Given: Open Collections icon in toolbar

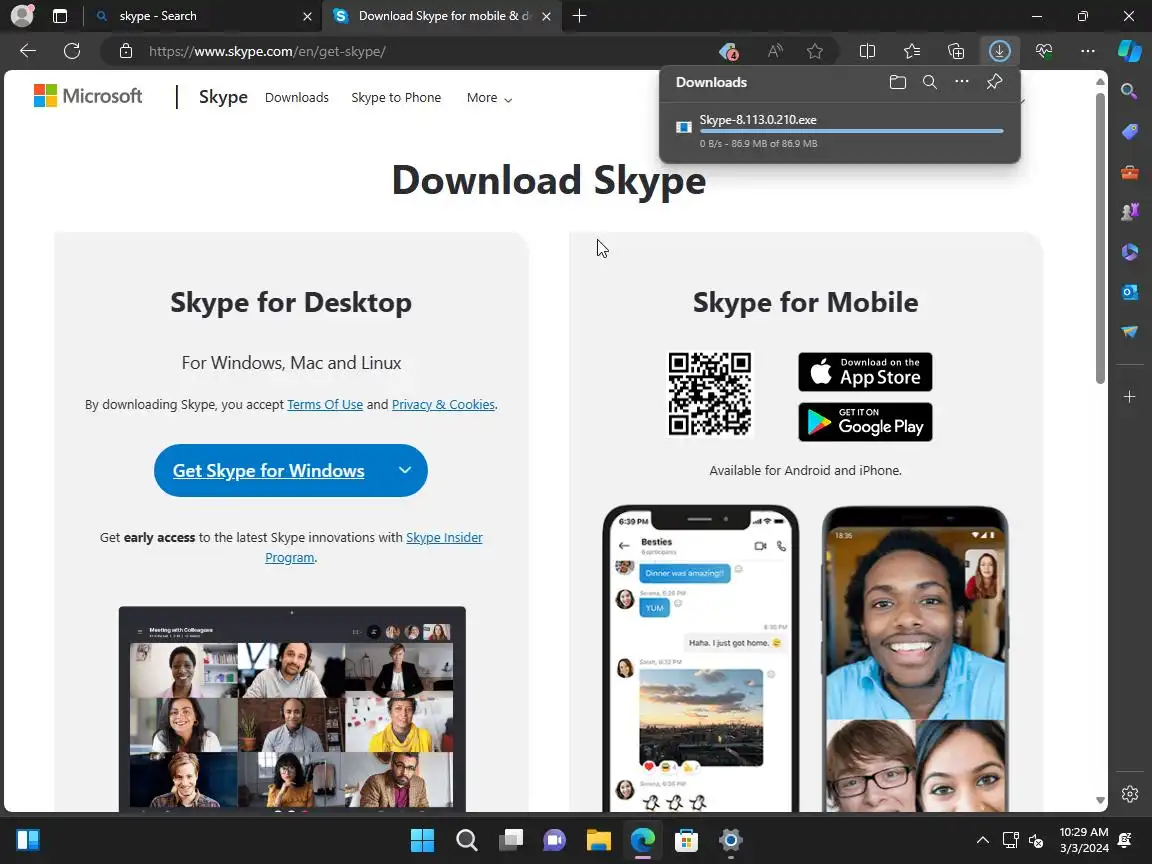Looking at the screenshot, I should [956, 51].
